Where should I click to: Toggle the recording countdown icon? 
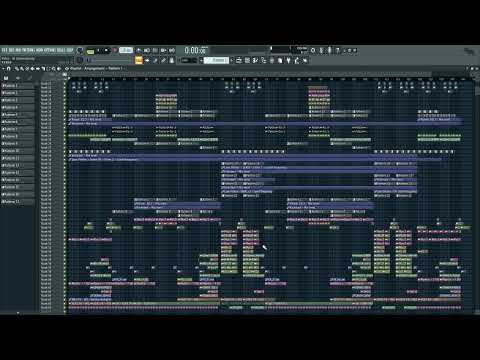pyautogui.click(x=155, y=51)
